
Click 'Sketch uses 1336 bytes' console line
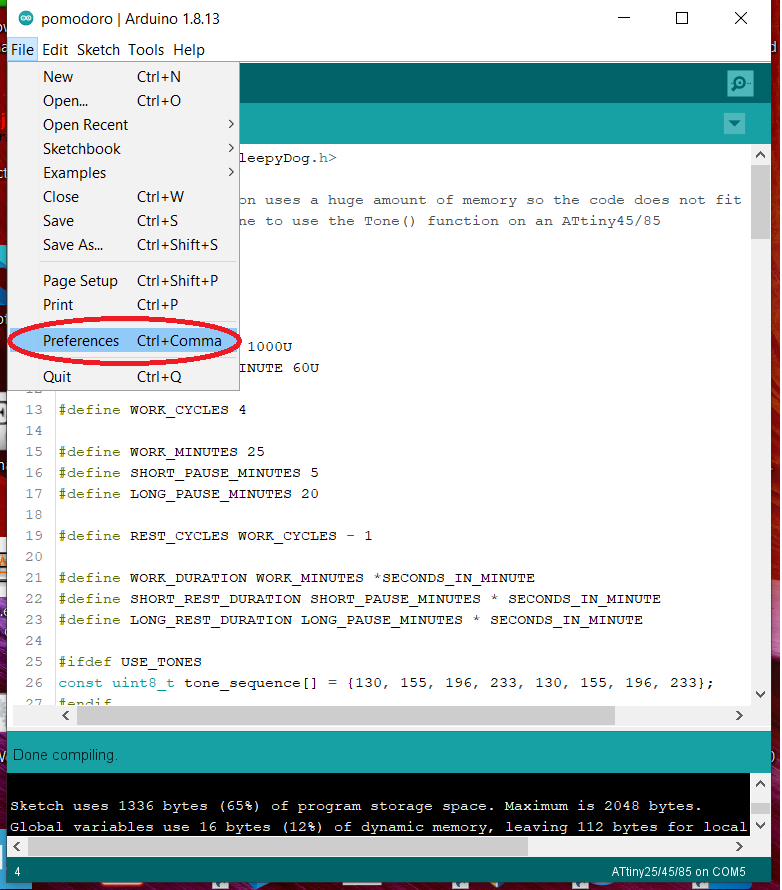356,806
